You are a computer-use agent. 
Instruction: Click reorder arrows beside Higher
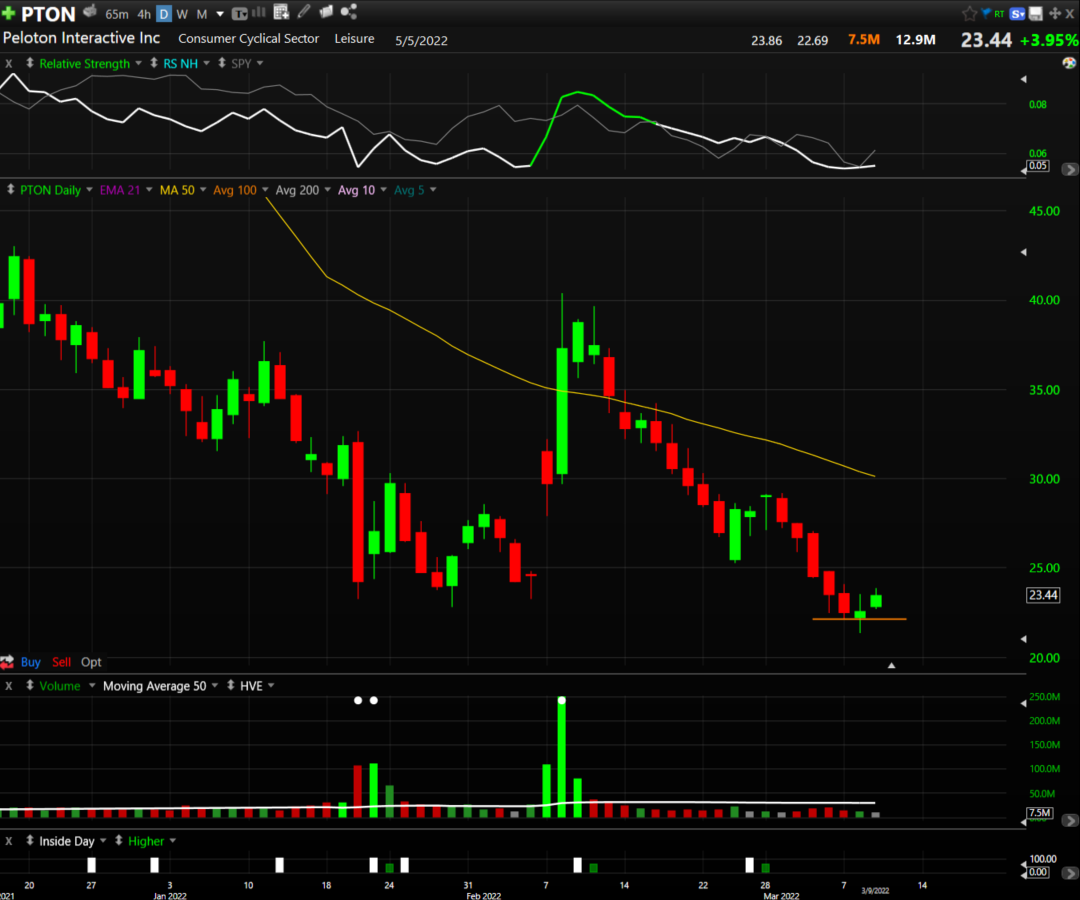[118, 840]
